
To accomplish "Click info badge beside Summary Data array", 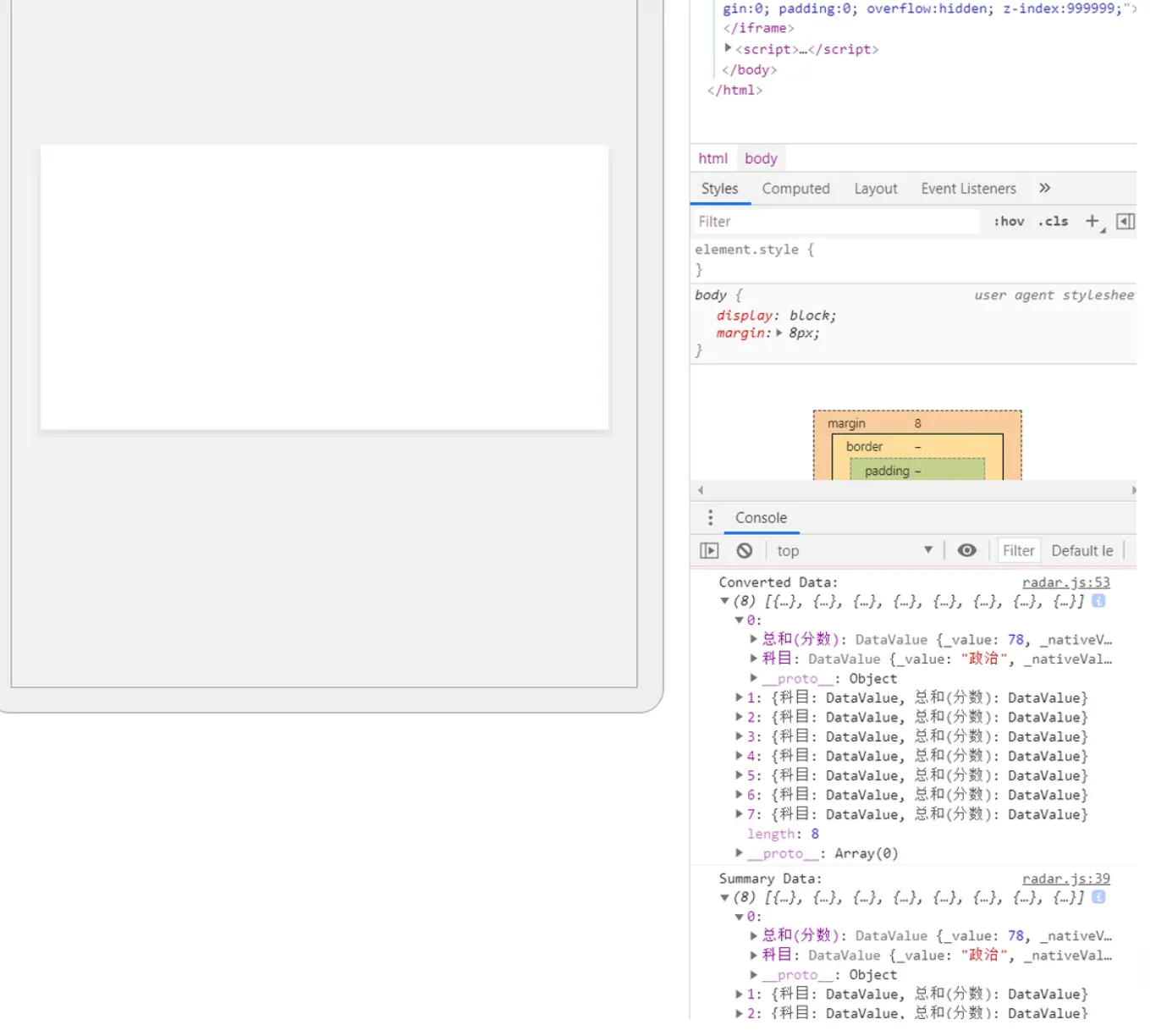I will tap(1098, 897).
